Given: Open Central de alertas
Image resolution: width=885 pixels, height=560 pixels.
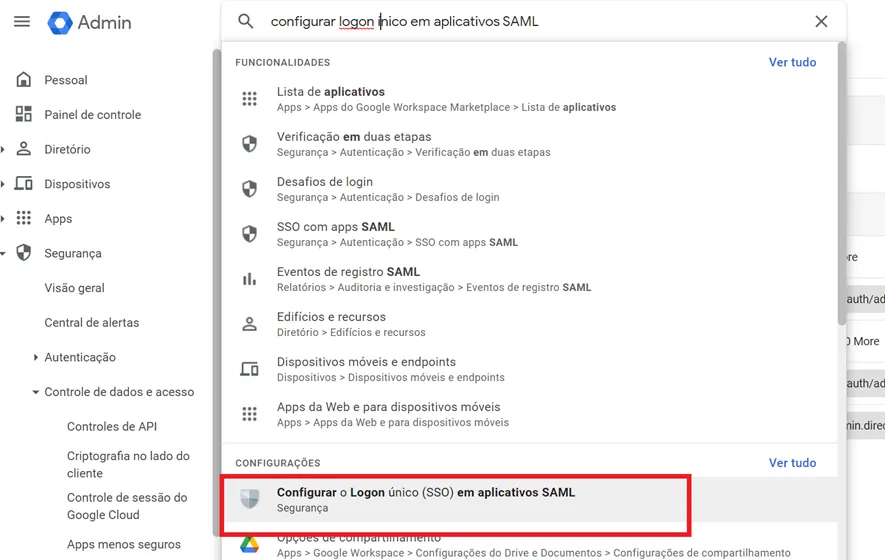Looking at the screenshot, I should pos(91,322).
